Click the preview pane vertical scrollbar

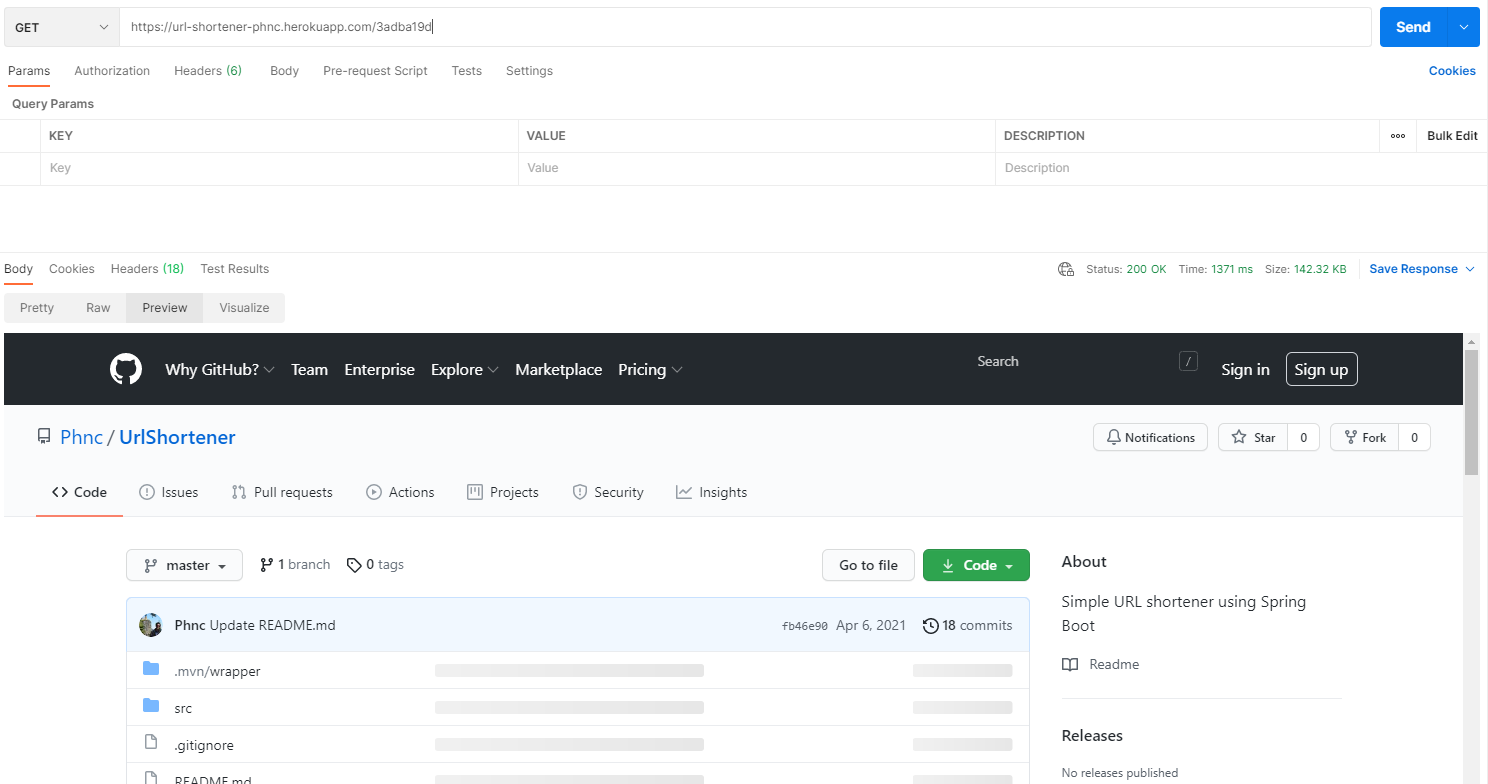pyautogui.click(x=1471, y=413)
